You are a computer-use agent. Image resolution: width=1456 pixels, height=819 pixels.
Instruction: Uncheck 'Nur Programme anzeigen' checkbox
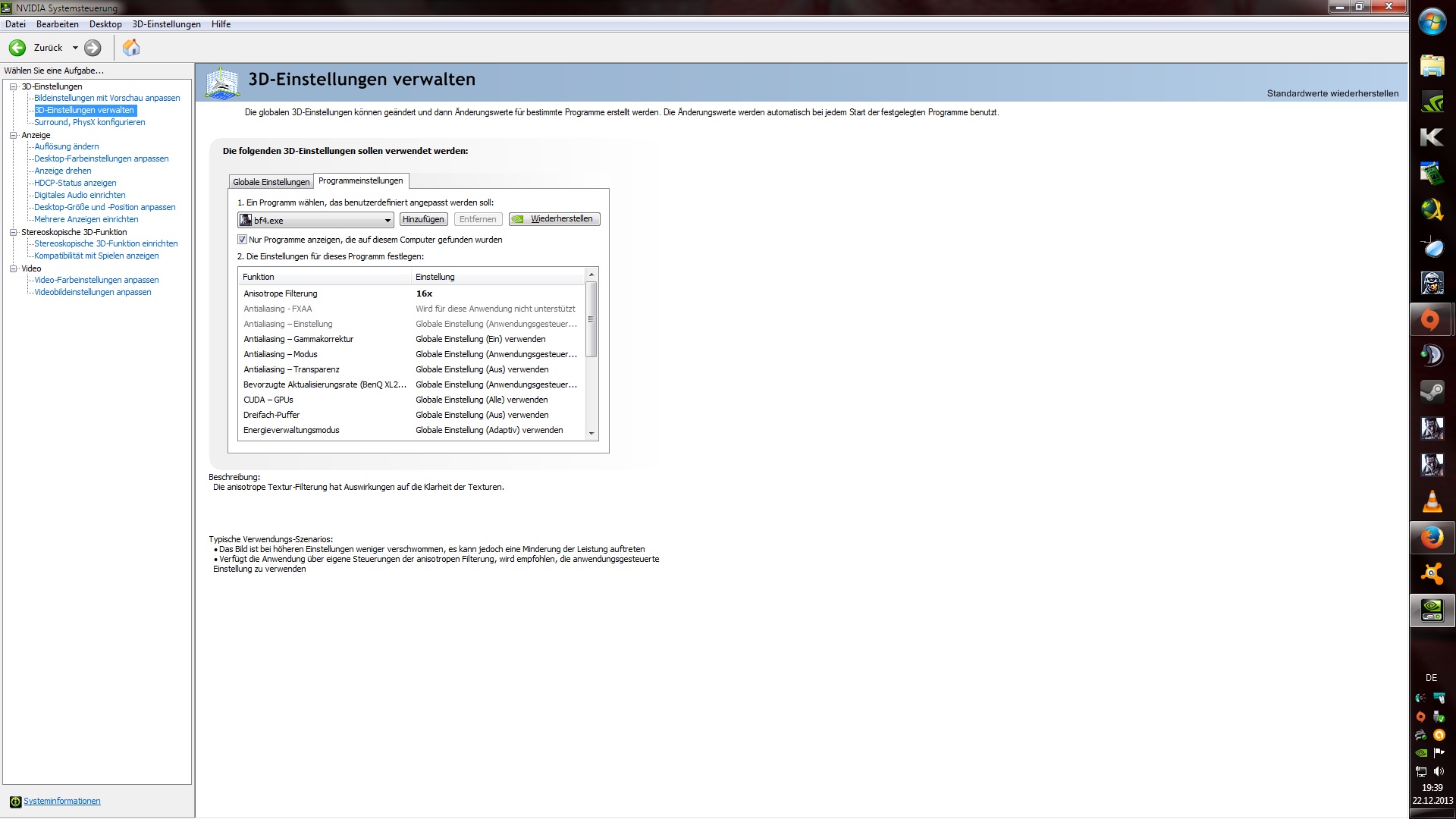(x=243, y=240)
